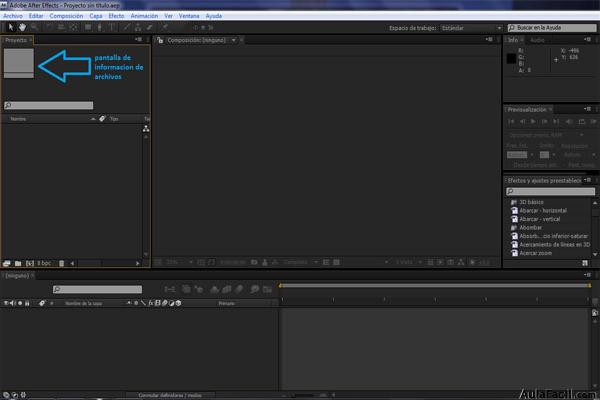
Task: Open RAM preview options dropdown
Action: 546,135
